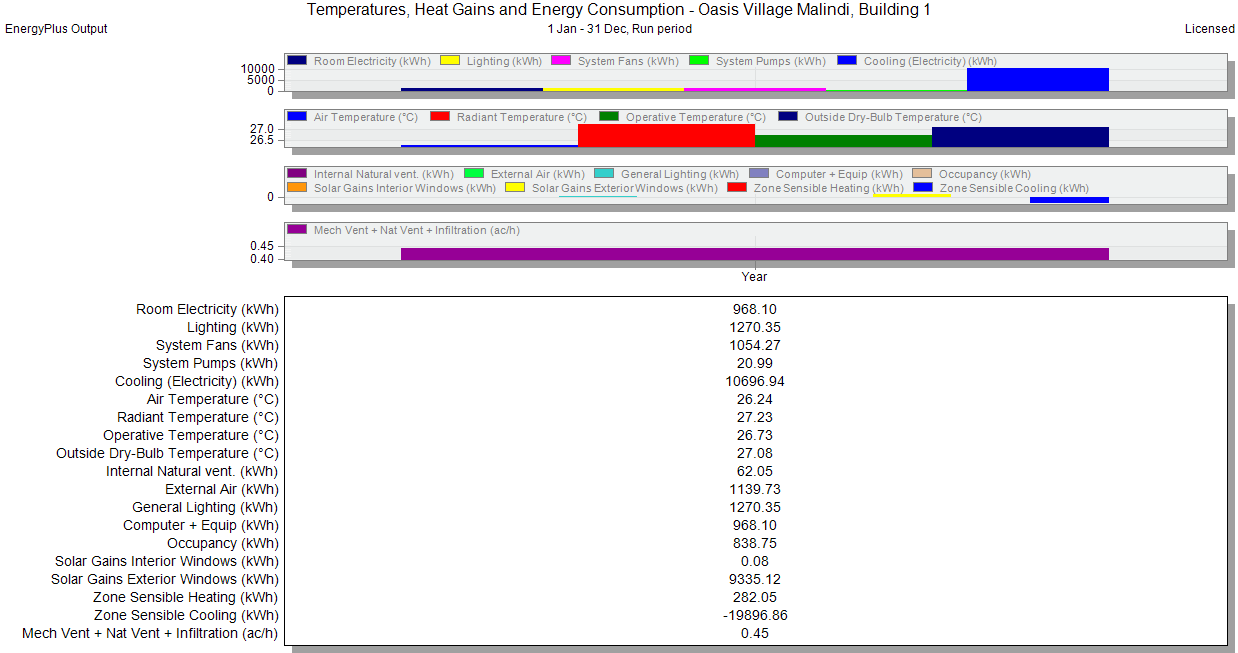
Task: Click the Outside Dry-Bulb Temperature value 27.08
Action: 755,453
